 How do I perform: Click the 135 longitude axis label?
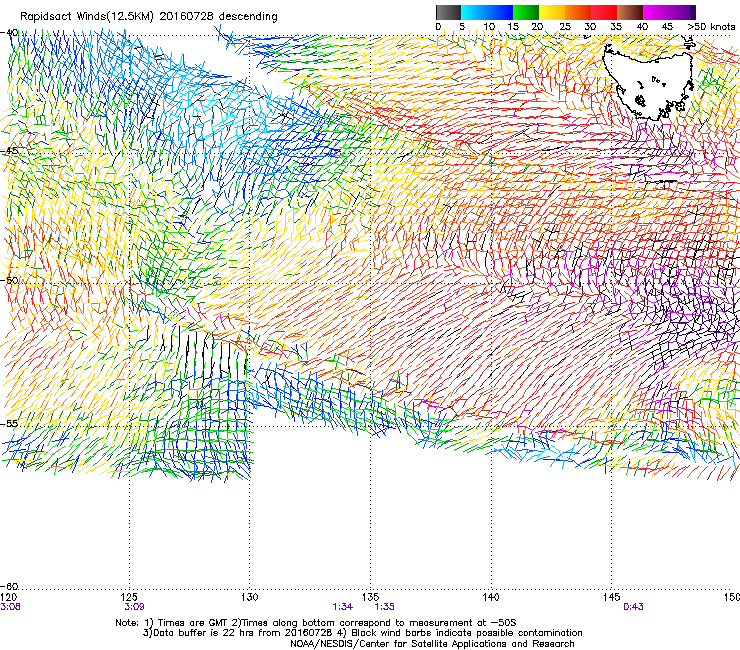(370, 597)
